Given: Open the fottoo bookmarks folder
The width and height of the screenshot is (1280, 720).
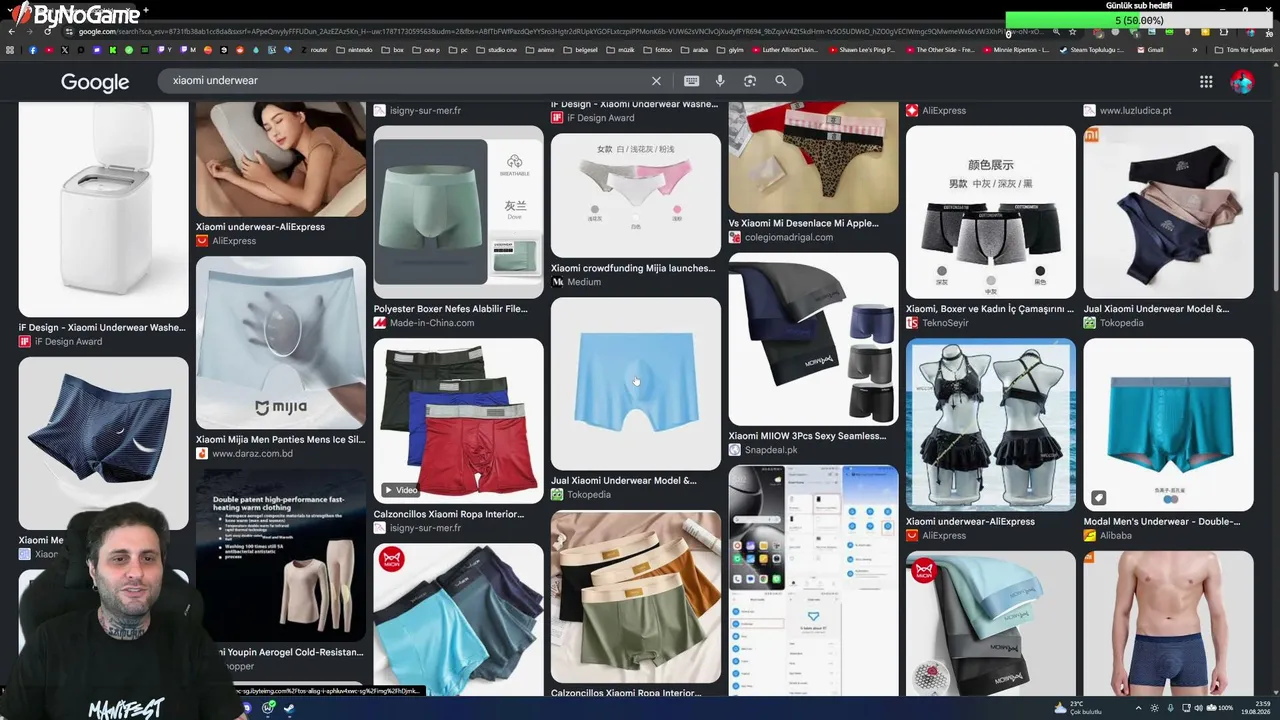Looking at the screenshot, I should coord(657,50).
